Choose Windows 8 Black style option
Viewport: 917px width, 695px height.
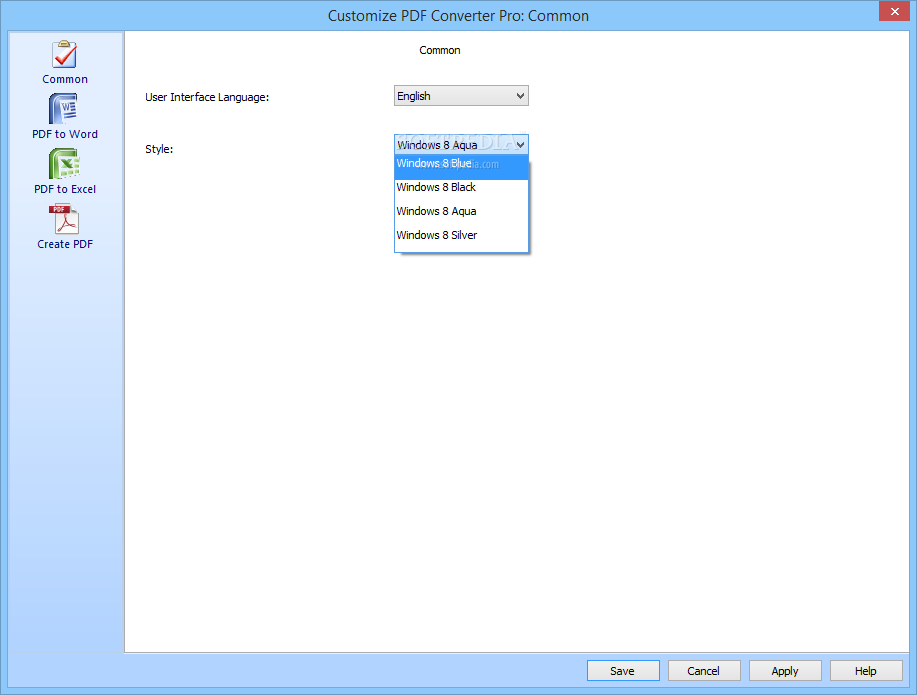[461, 187]
